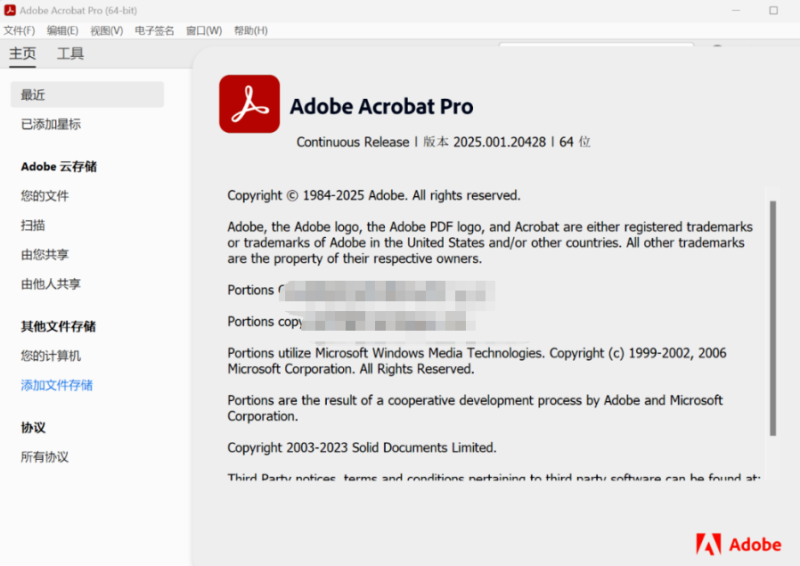Click the version text 2025.001.20428
The height and width of the screenshot is (566, 800).
[x=499, y=142]
